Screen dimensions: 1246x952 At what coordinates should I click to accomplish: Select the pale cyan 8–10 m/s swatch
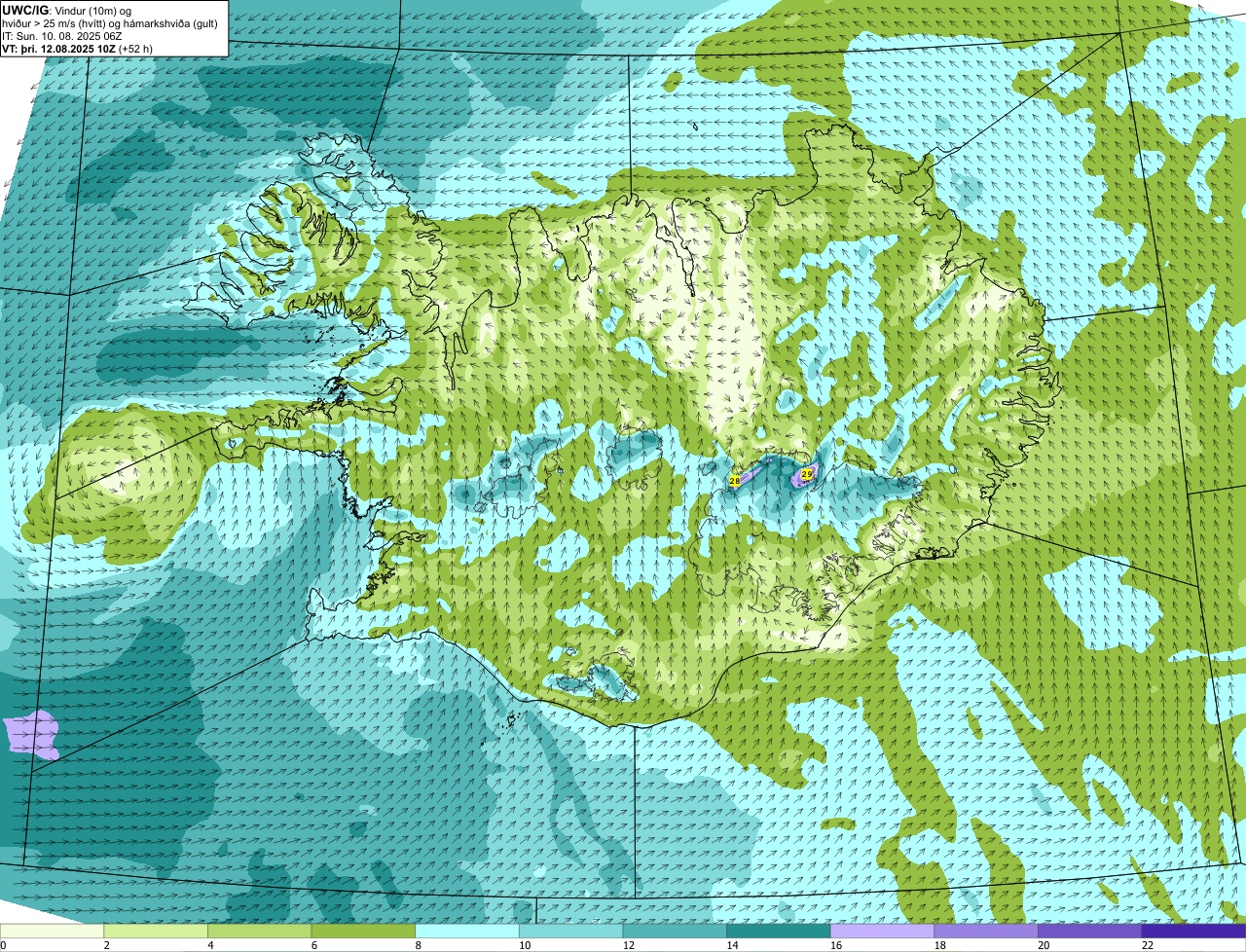click(x=467, y=931)
